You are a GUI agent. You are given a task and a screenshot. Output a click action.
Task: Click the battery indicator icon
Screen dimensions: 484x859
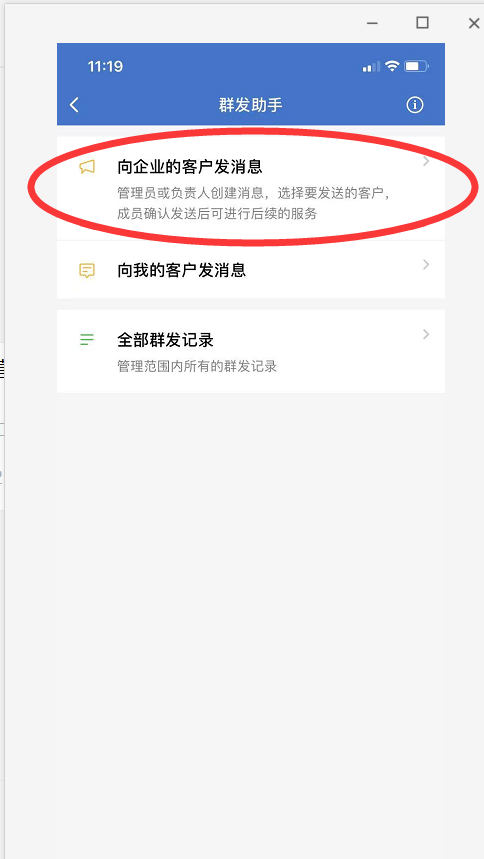417,67
